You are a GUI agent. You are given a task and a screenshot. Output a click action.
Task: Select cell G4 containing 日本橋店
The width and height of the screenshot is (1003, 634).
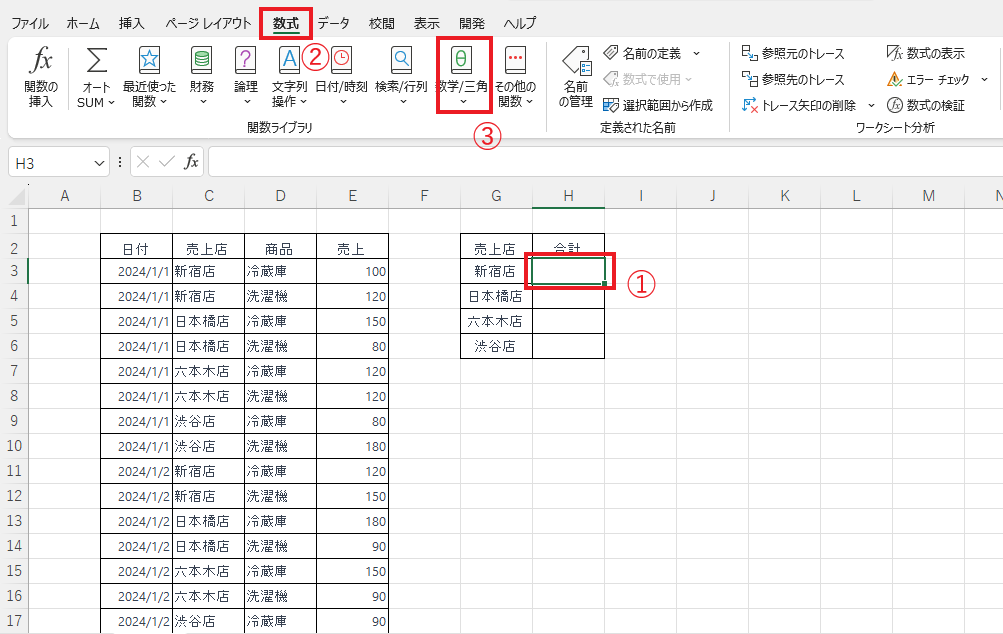point(496,296)
